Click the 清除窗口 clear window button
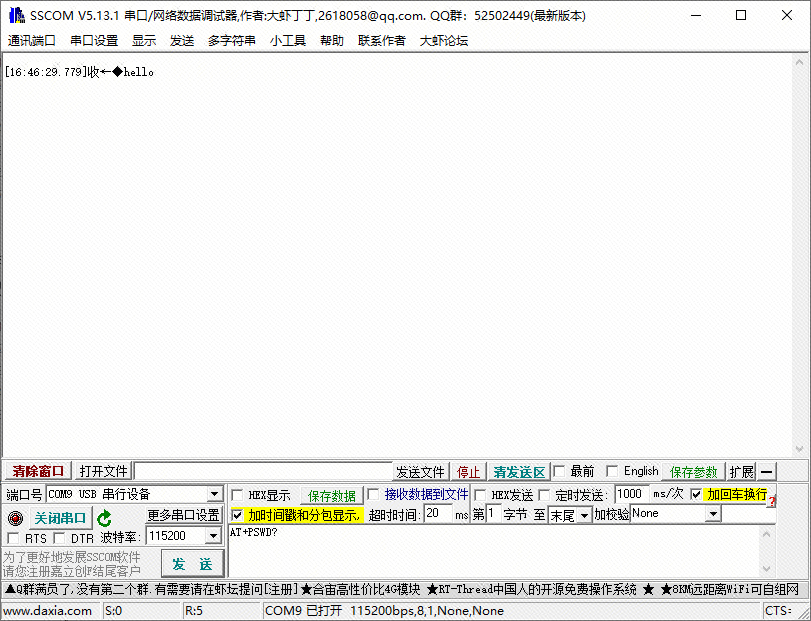811x621 pixels. (x=38, y=472)
